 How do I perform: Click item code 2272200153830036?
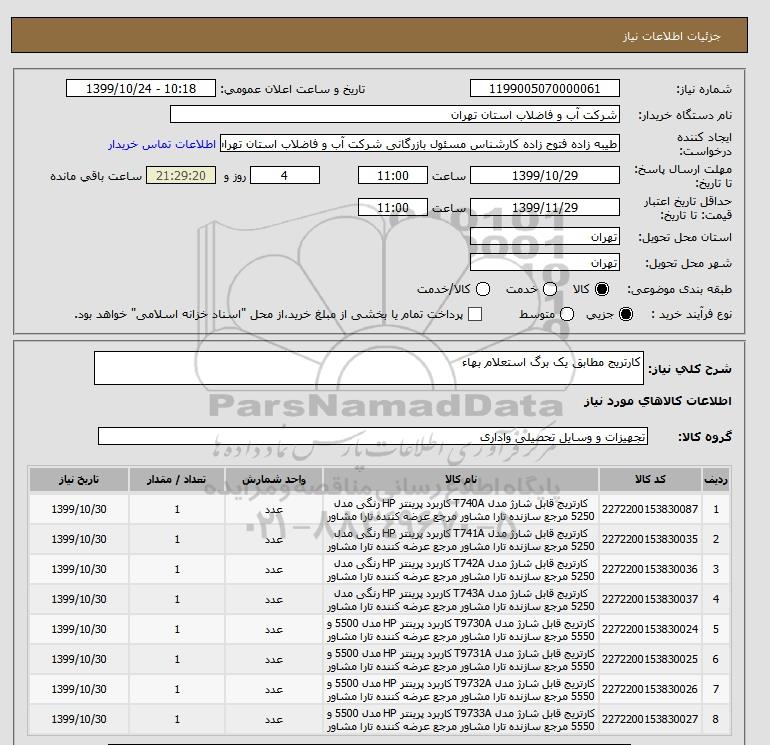(650, 569)
